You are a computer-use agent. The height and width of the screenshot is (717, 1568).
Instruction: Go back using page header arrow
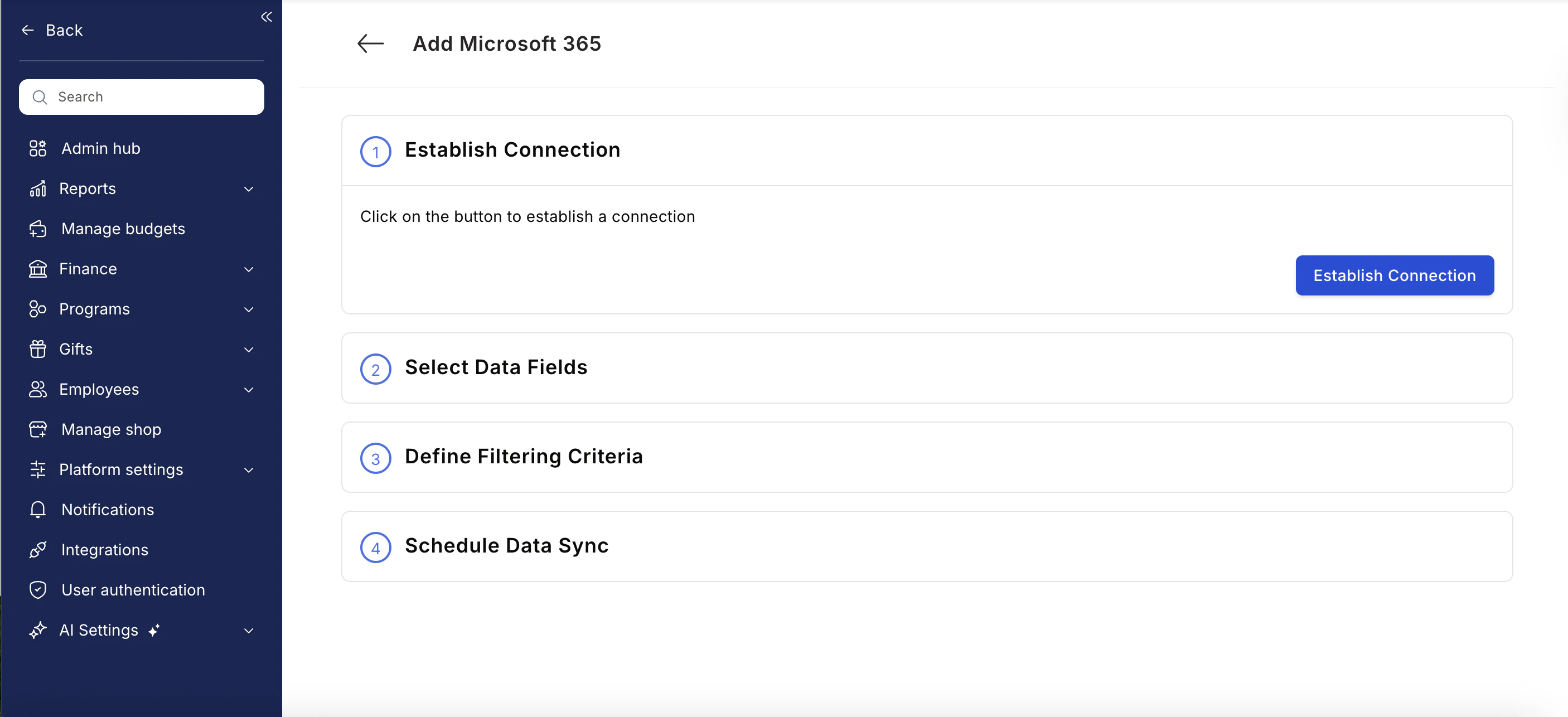click(371, 43)
